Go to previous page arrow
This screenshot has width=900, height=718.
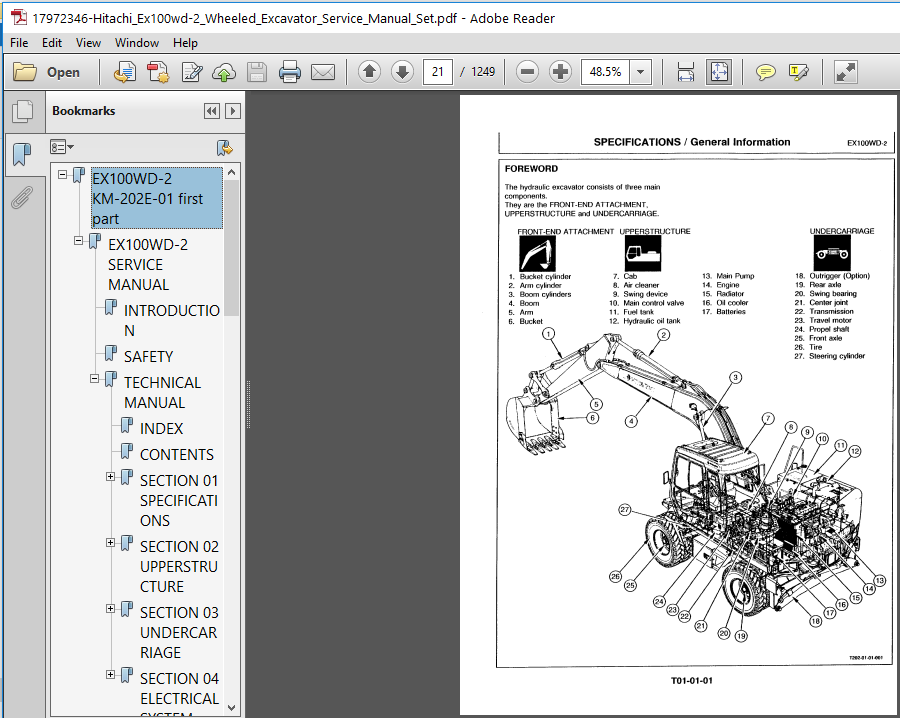coord(370,72)
